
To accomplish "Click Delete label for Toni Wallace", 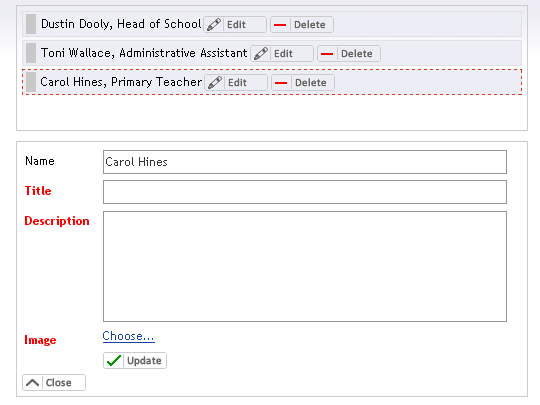I will (357, 54).
